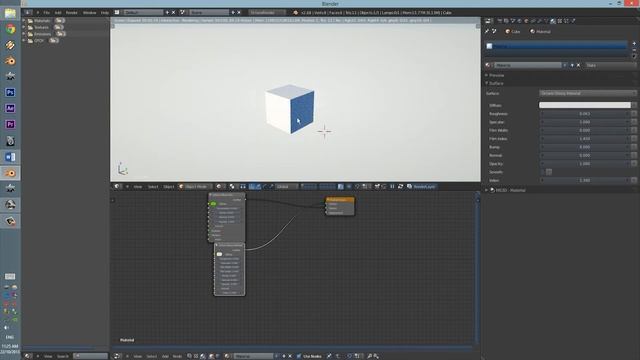Viewport: 640px width, 360px height.
Task: Open After Effects from the taskbar
Action: coord(10,109)
